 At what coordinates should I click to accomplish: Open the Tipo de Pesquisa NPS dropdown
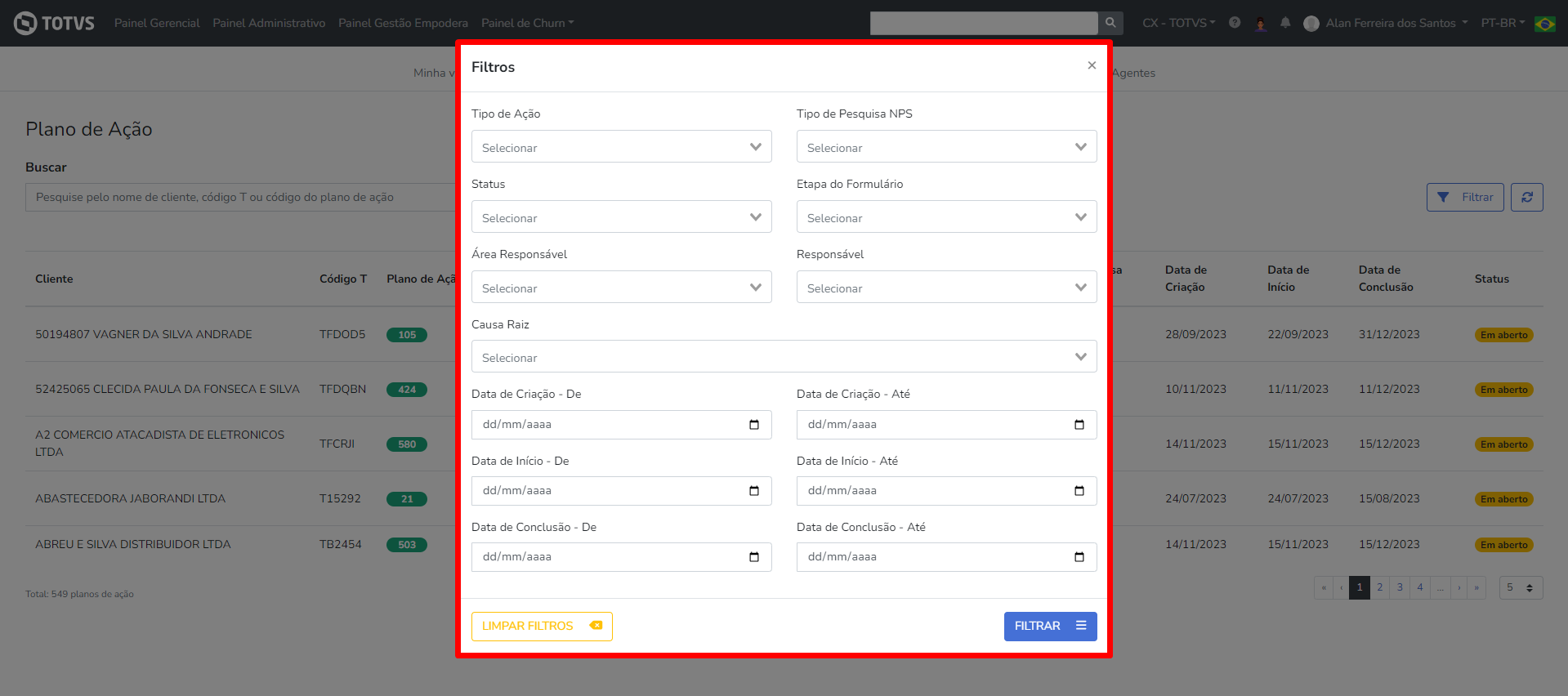(946, 147)
